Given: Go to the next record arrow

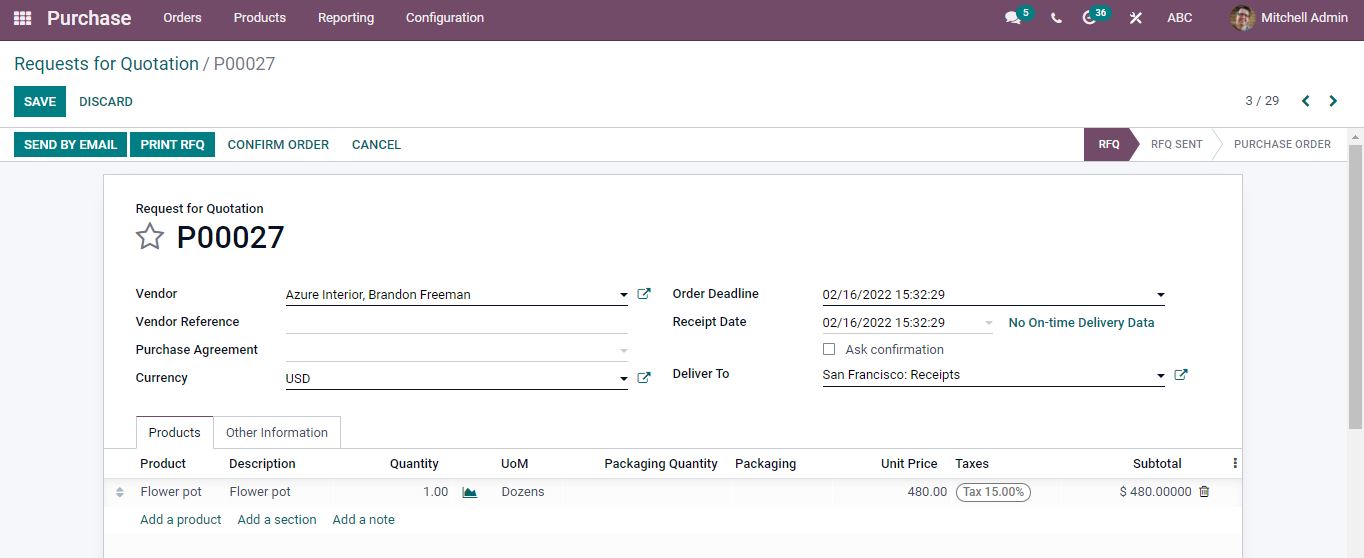Looking at the screenshot, I should click(1333, 101).
